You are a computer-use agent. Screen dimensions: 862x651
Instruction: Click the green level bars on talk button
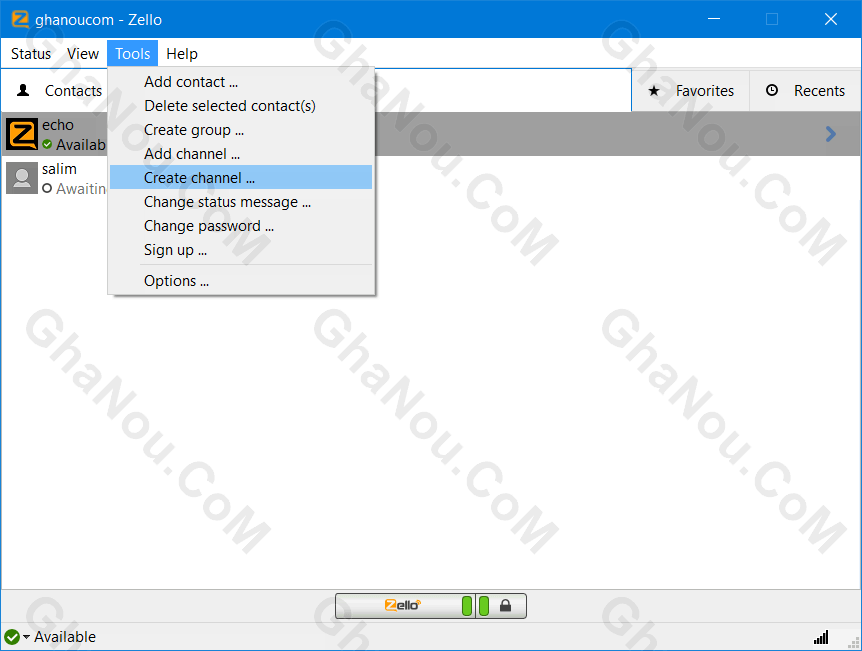(476, 606)
